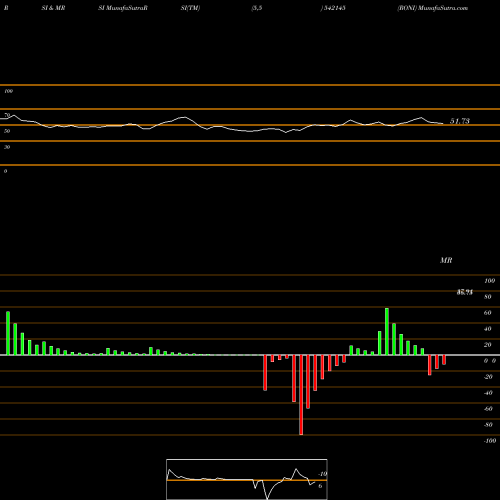Click the MR axis label -80
Screen dimensions: 500x500
(x=488, y=425)
